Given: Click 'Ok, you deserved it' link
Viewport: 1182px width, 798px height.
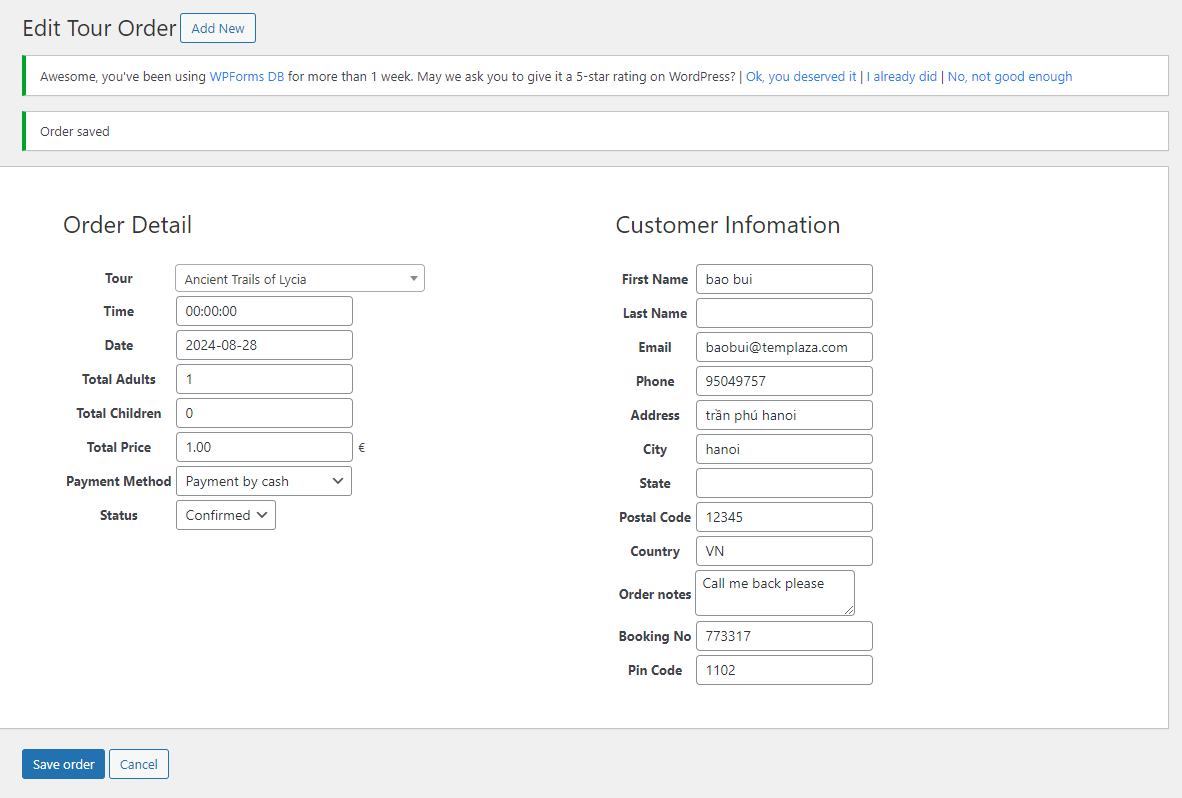Looking at the screenshot, I should click(x=801, y=76).
